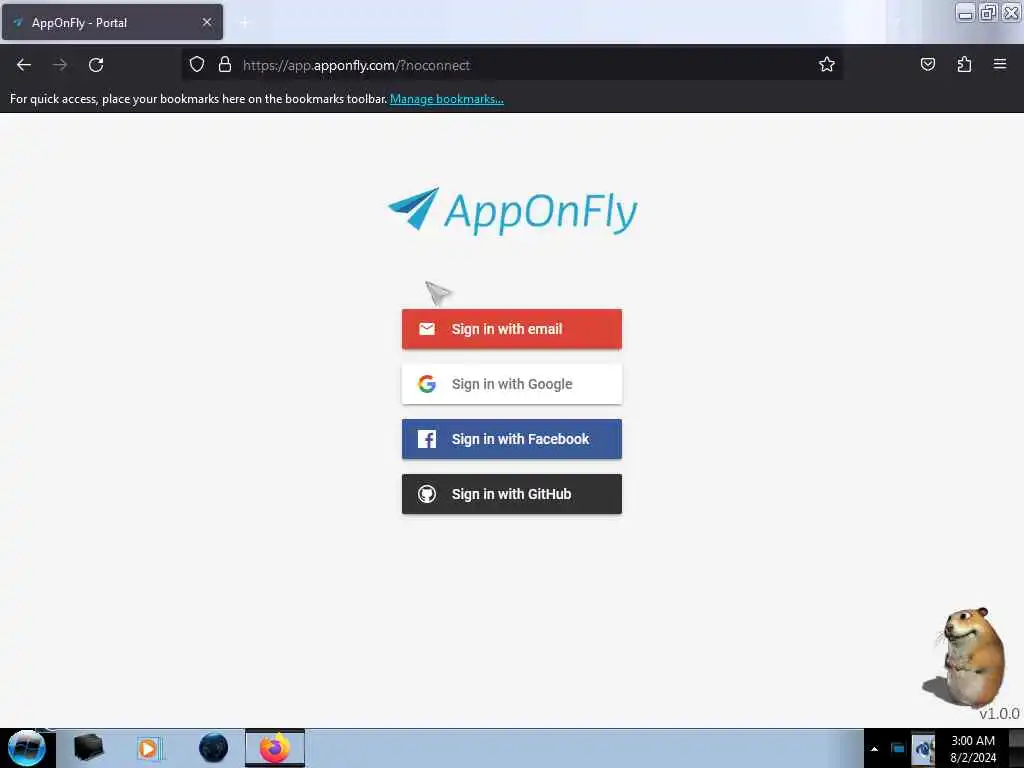Open the dark globe taskbar icon
The height and width of the screenshot is (768, 1024).
(x=213, y=748)
